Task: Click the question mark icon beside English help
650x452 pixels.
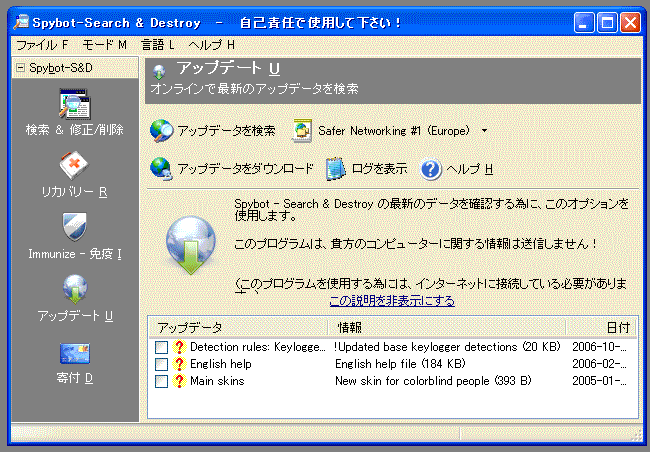Action: coord(179,364)
